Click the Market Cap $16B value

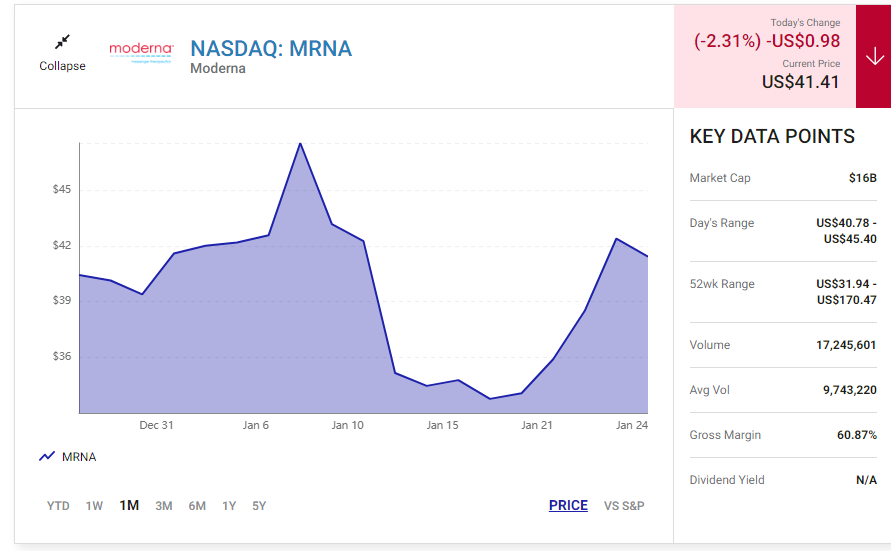tap(863, 178)
